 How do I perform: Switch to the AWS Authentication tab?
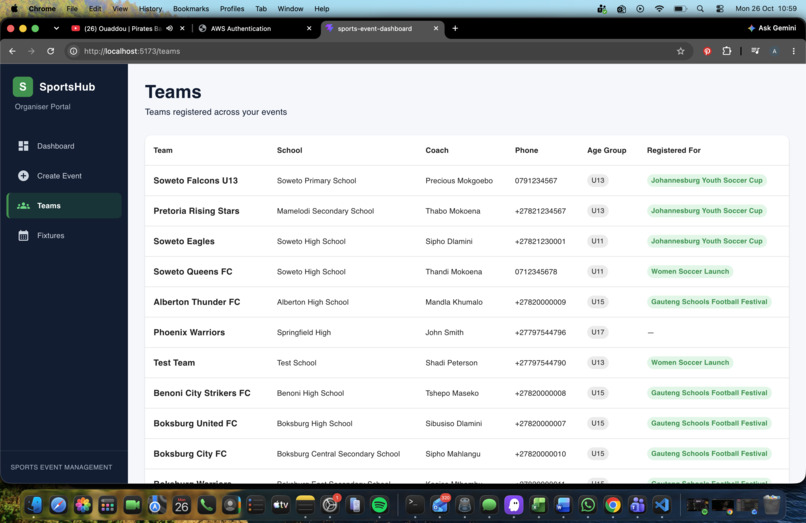coord(254,28)
